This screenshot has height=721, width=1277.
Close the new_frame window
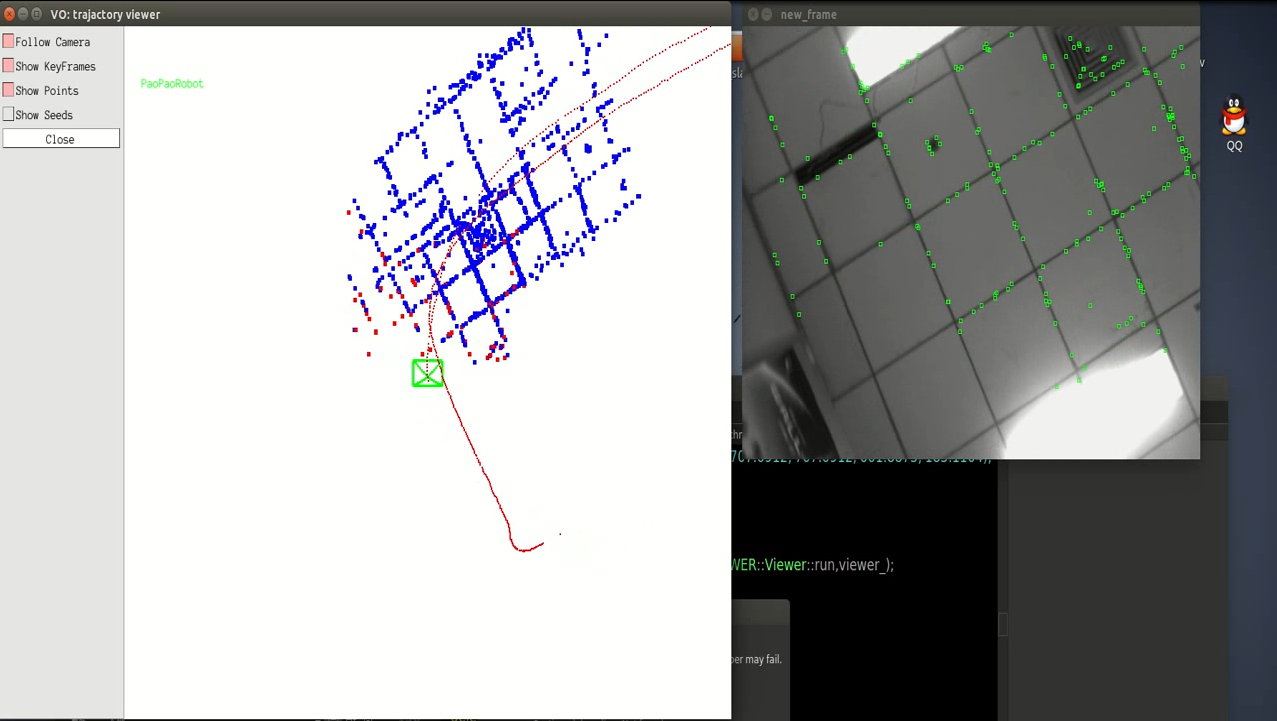click(753, 14)
